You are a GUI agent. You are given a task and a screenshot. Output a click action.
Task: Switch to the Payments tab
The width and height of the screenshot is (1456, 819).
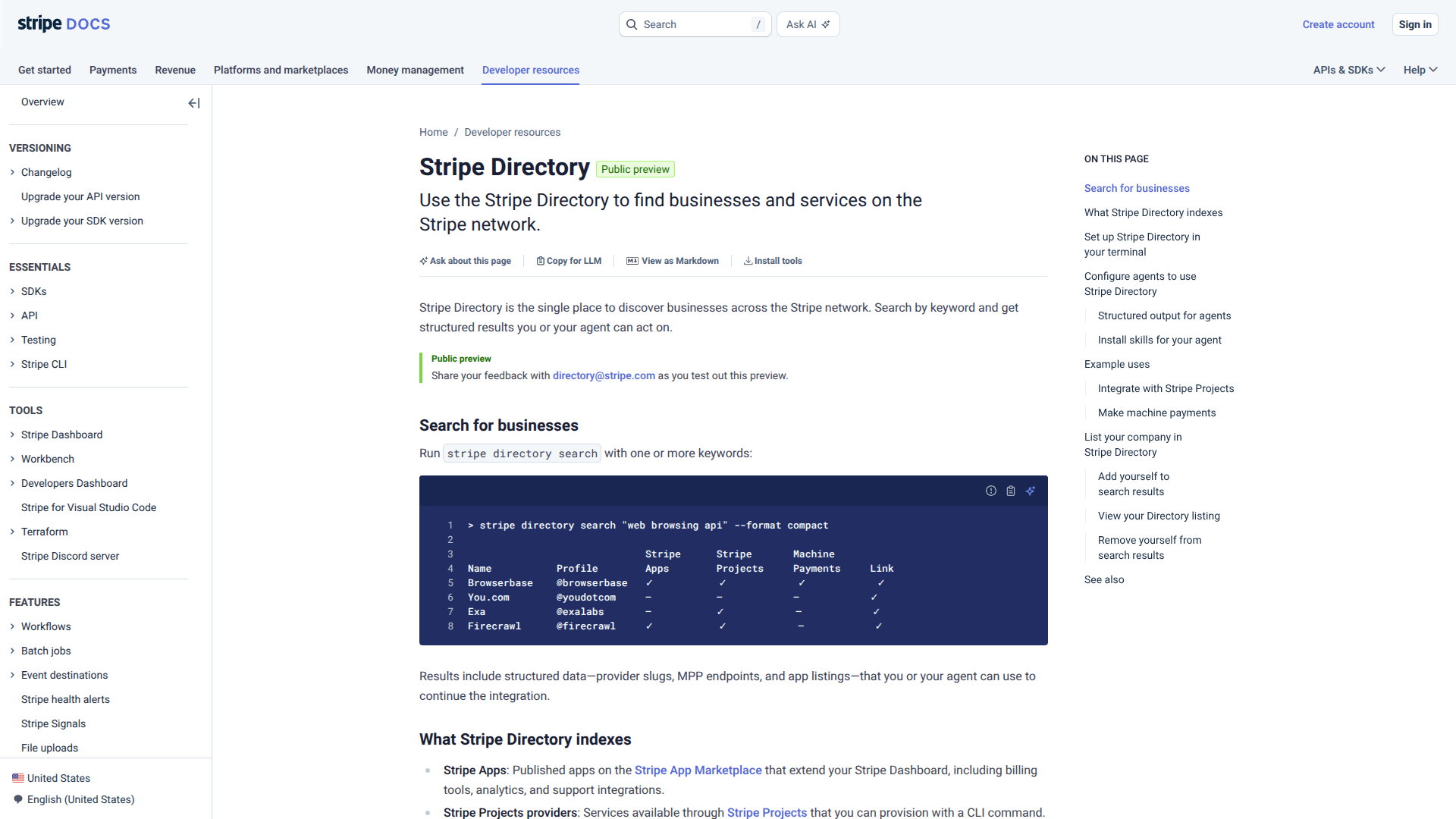pyautogui.click(x=113, y=70)
